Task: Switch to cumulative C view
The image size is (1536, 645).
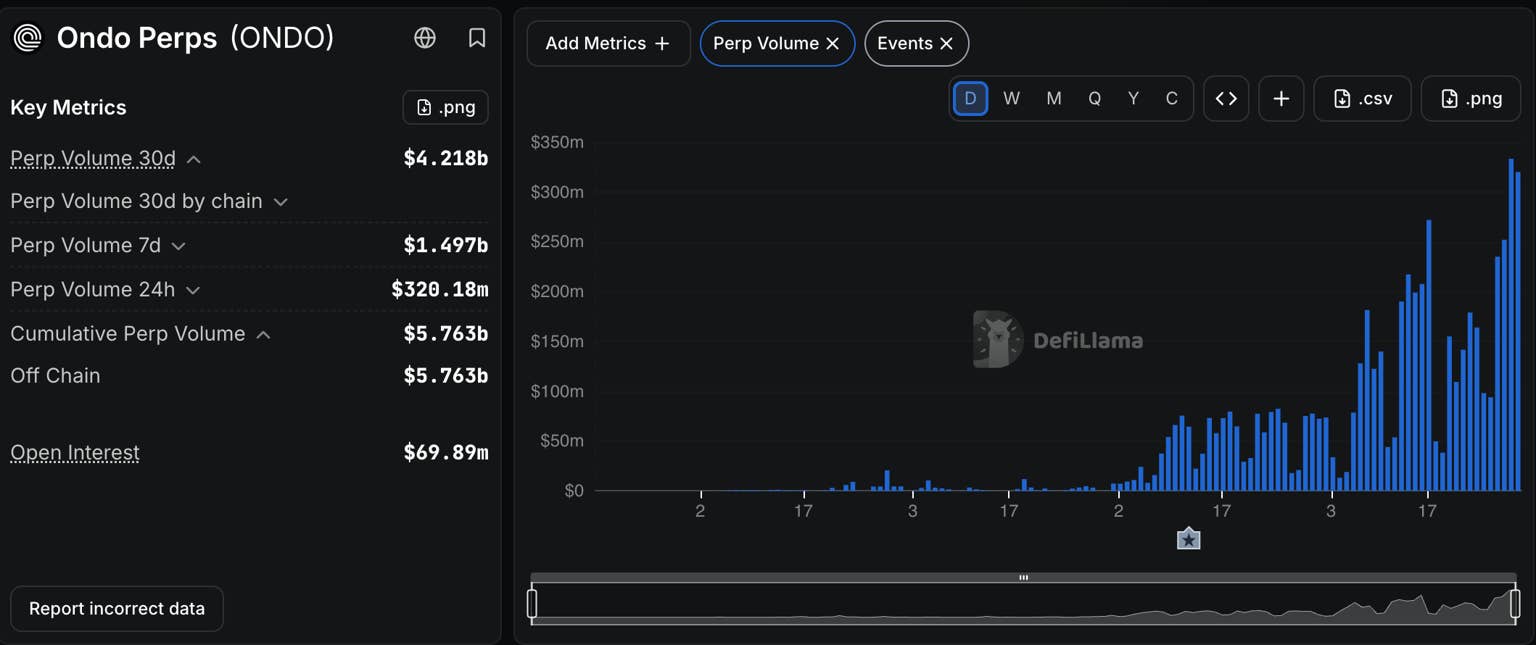Action: 1172,98
